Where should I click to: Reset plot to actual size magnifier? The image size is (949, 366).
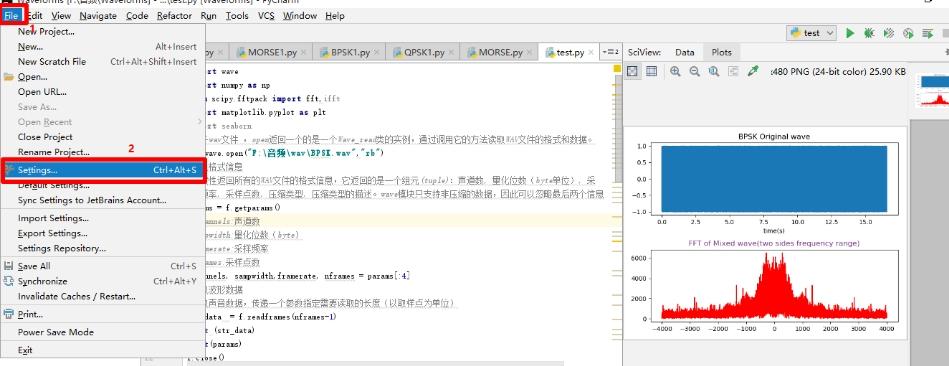pyautogui.click(x=714, y=71)
